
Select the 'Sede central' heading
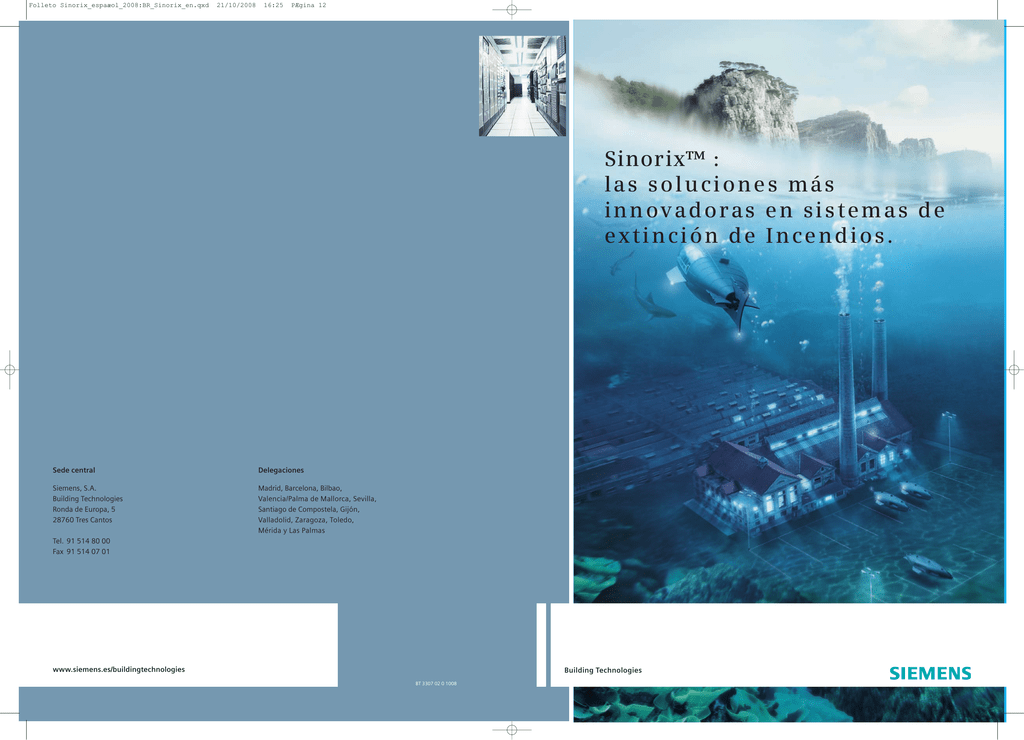(x=74, y=470)
